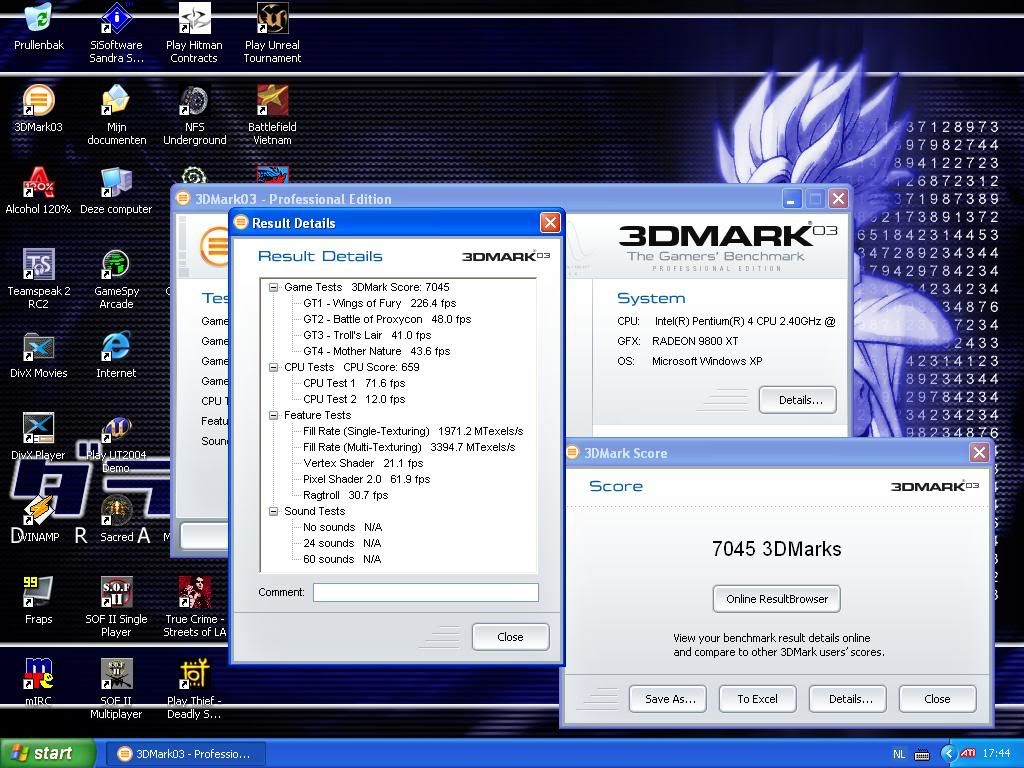Collapse the Game Tests tree node
Screen dimensions: 1024x768
click(274, 287)
